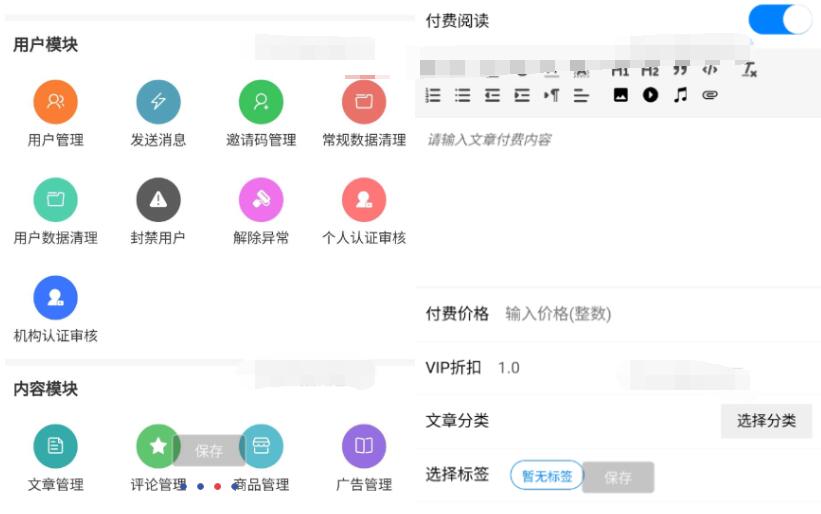Open 文章管理 article management

tap(55, 447)
